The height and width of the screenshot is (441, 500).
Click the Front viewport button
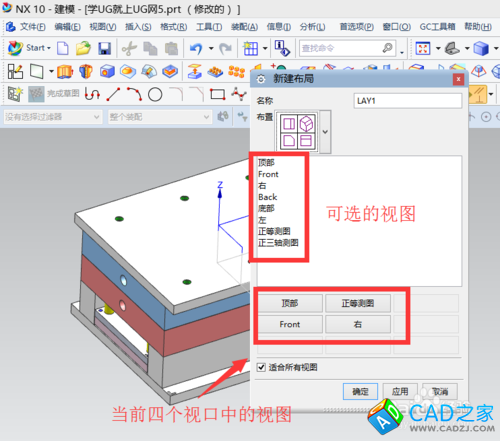point(290,324)
